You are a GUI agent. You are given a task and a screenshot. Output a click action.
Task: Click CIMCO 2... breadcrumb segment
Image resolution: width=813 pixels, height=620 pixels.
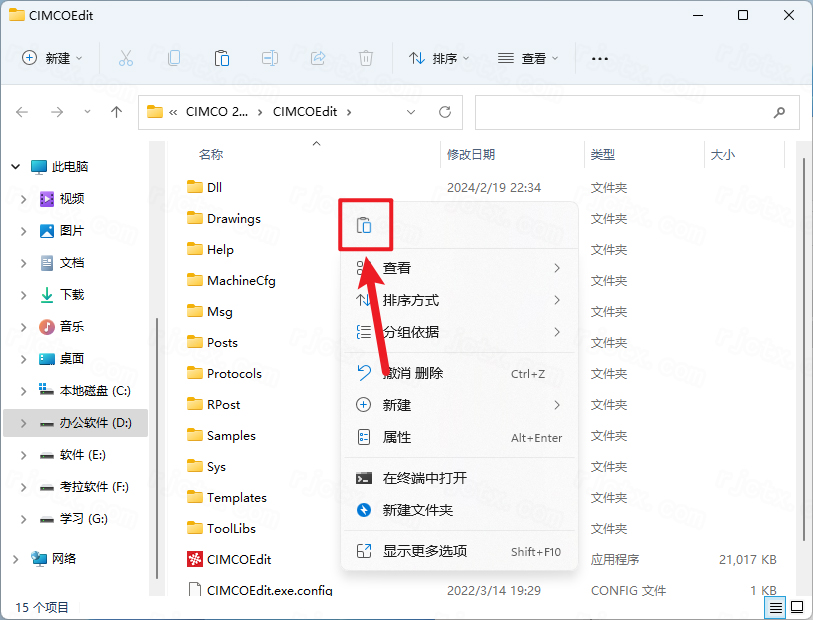(x=217, y=112)
